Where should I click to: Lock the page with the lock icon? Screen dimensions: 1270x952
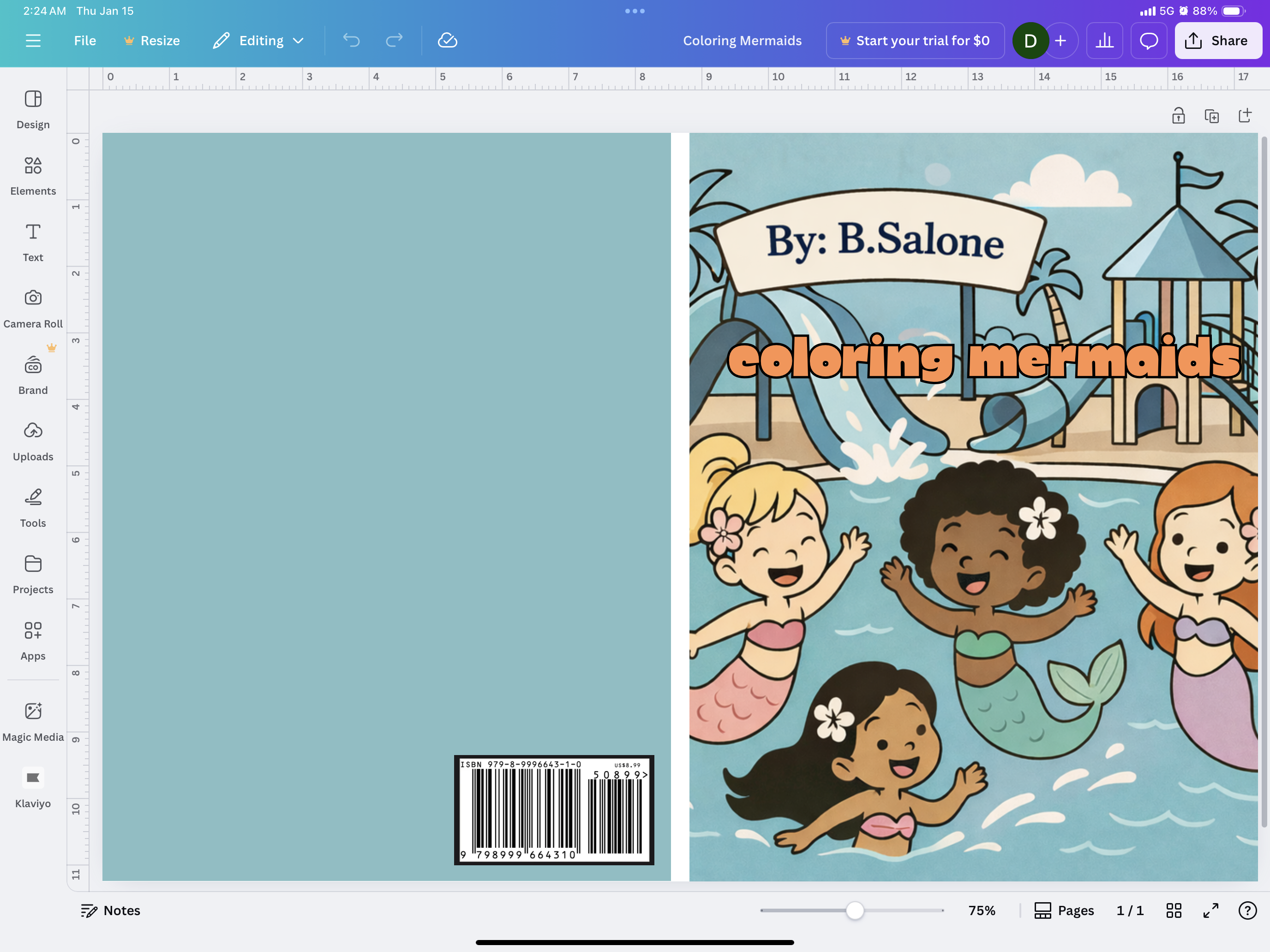[1178, 116]
